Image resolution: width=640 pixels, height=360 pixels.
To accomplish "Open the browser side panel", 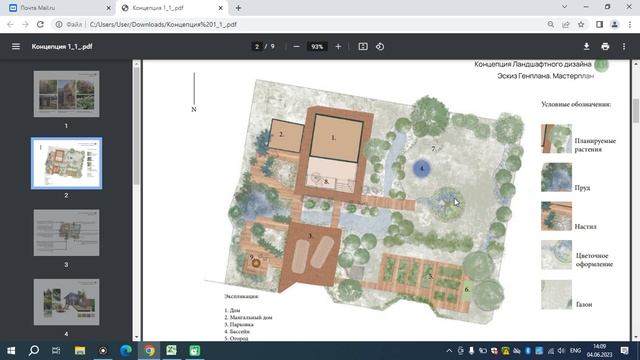I will pyautogui.click(x=600, y=24).
